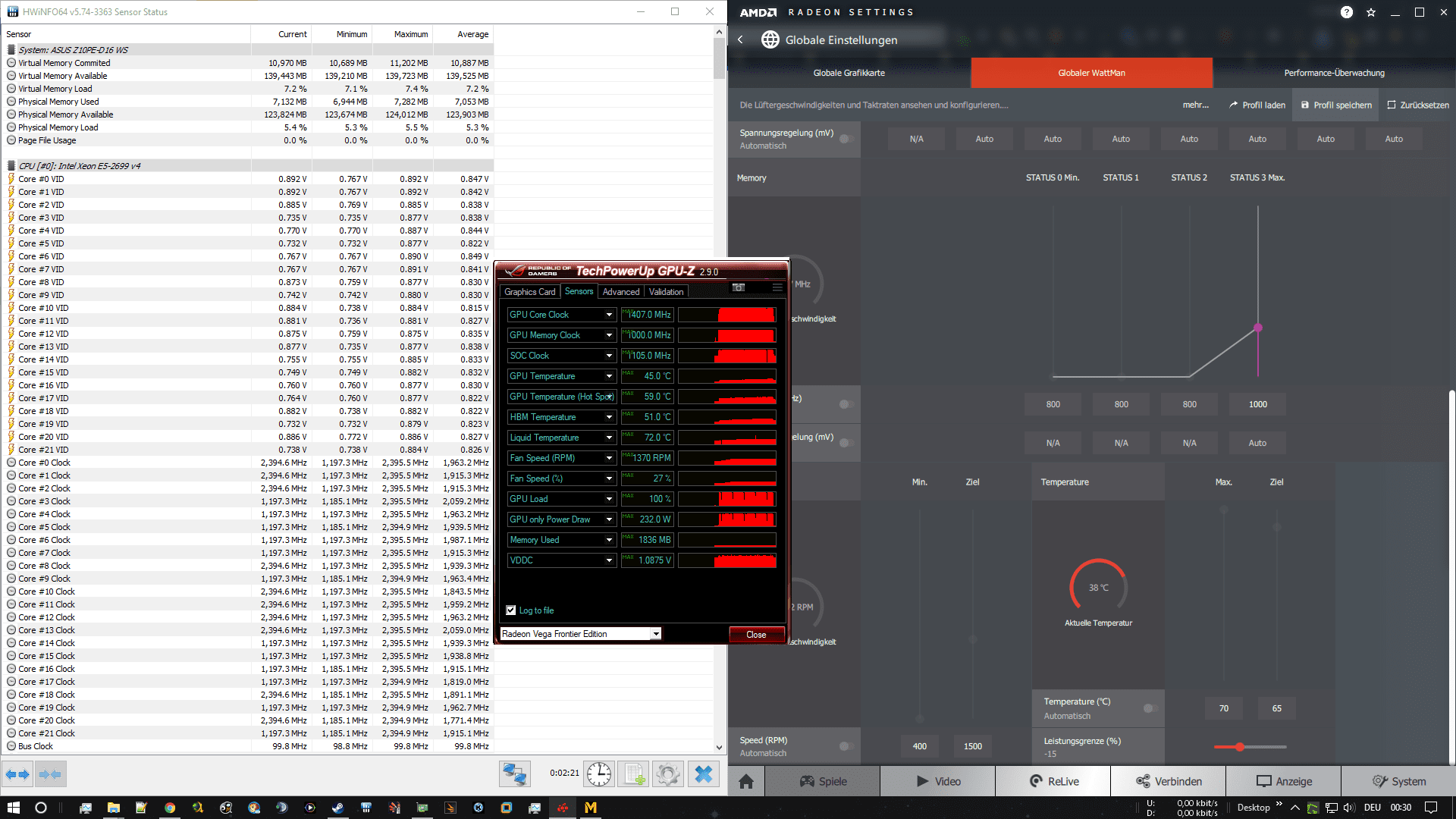Click Radeon Settings star favorites icon
Viewport: 1456px width, 819px height.
[1371, 12]
